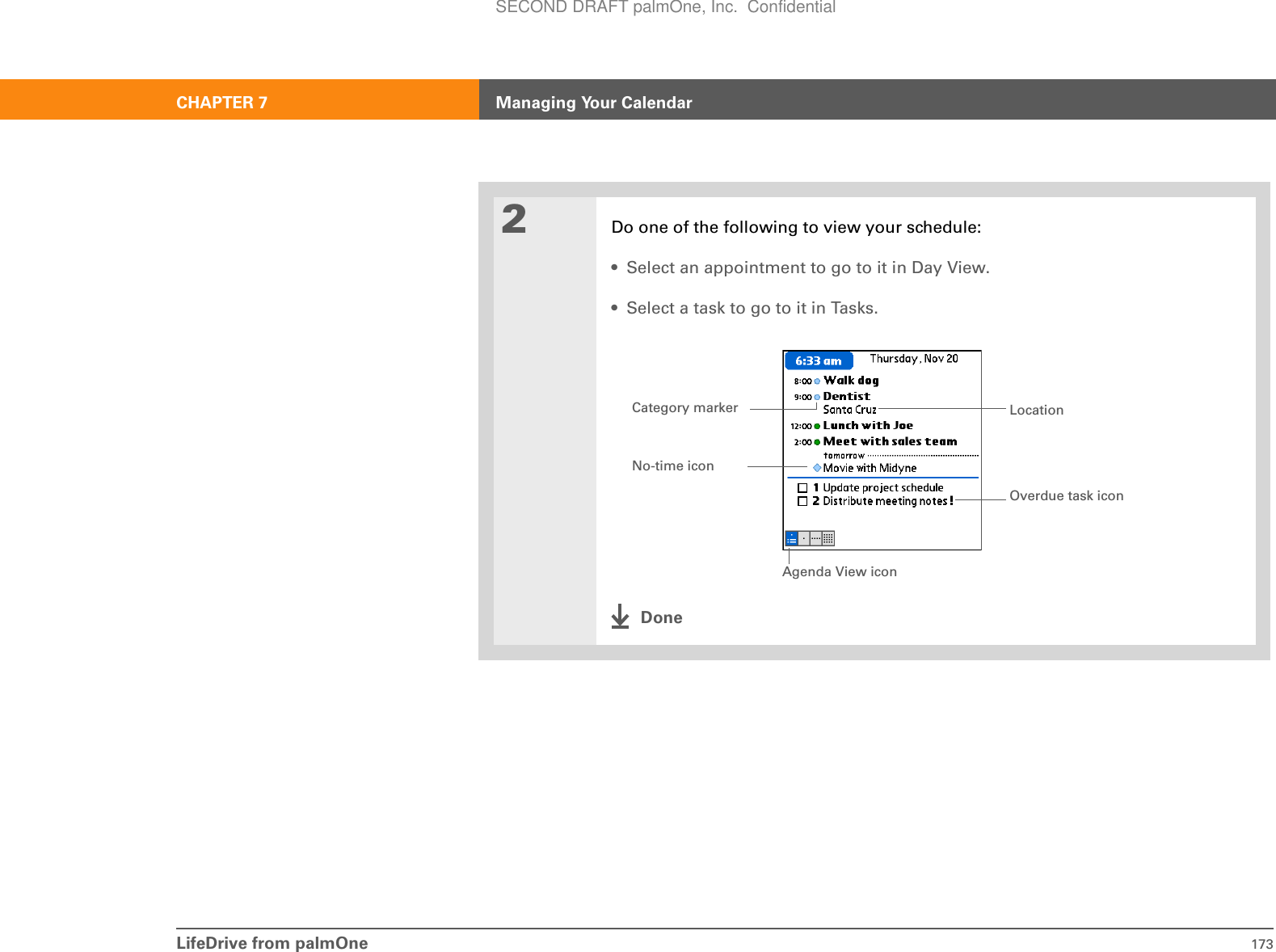
Task: Click the Walk dog category marker dot
Action: point(817,381)
